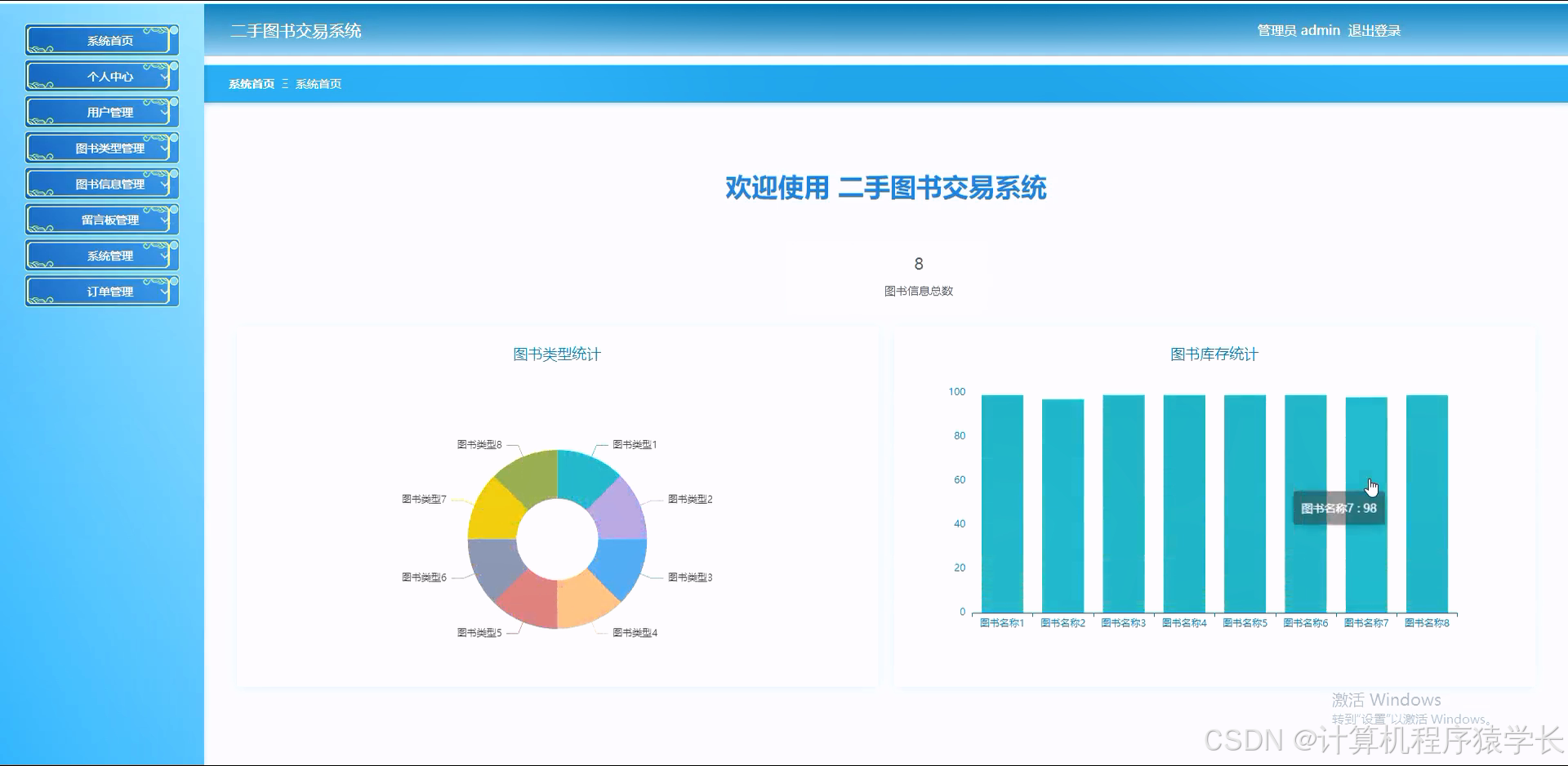
Task: Open 留言板管理 sidebar menu
Action: (102, 220)
